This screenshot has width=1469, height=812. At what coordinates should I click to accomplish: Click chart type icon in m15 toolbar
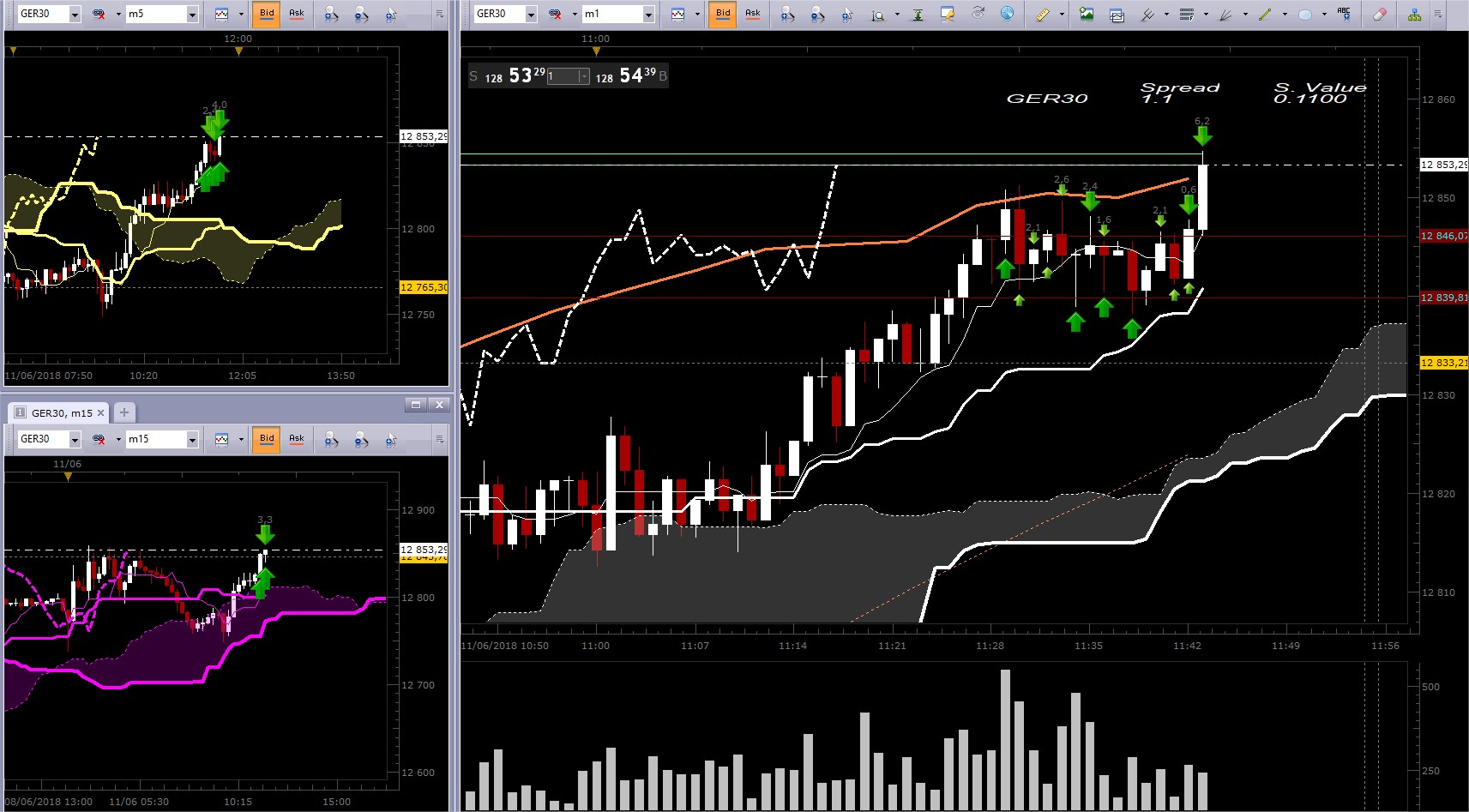[x=221, y=439]
